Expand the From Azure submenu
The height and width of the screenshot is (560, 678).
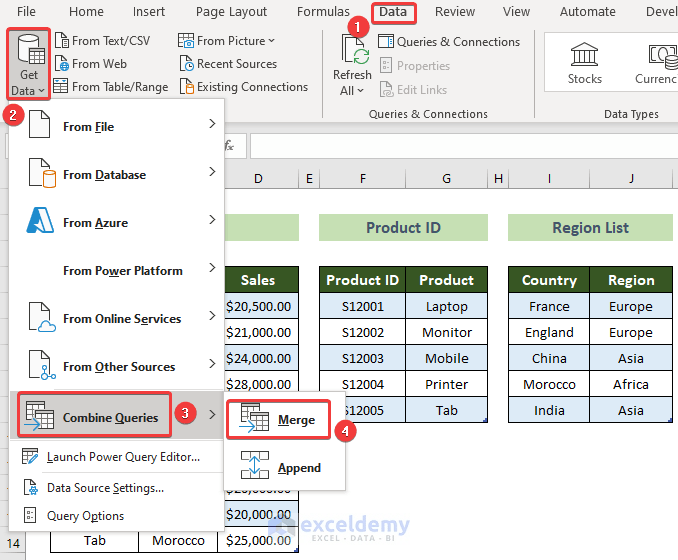click(117, 222)
